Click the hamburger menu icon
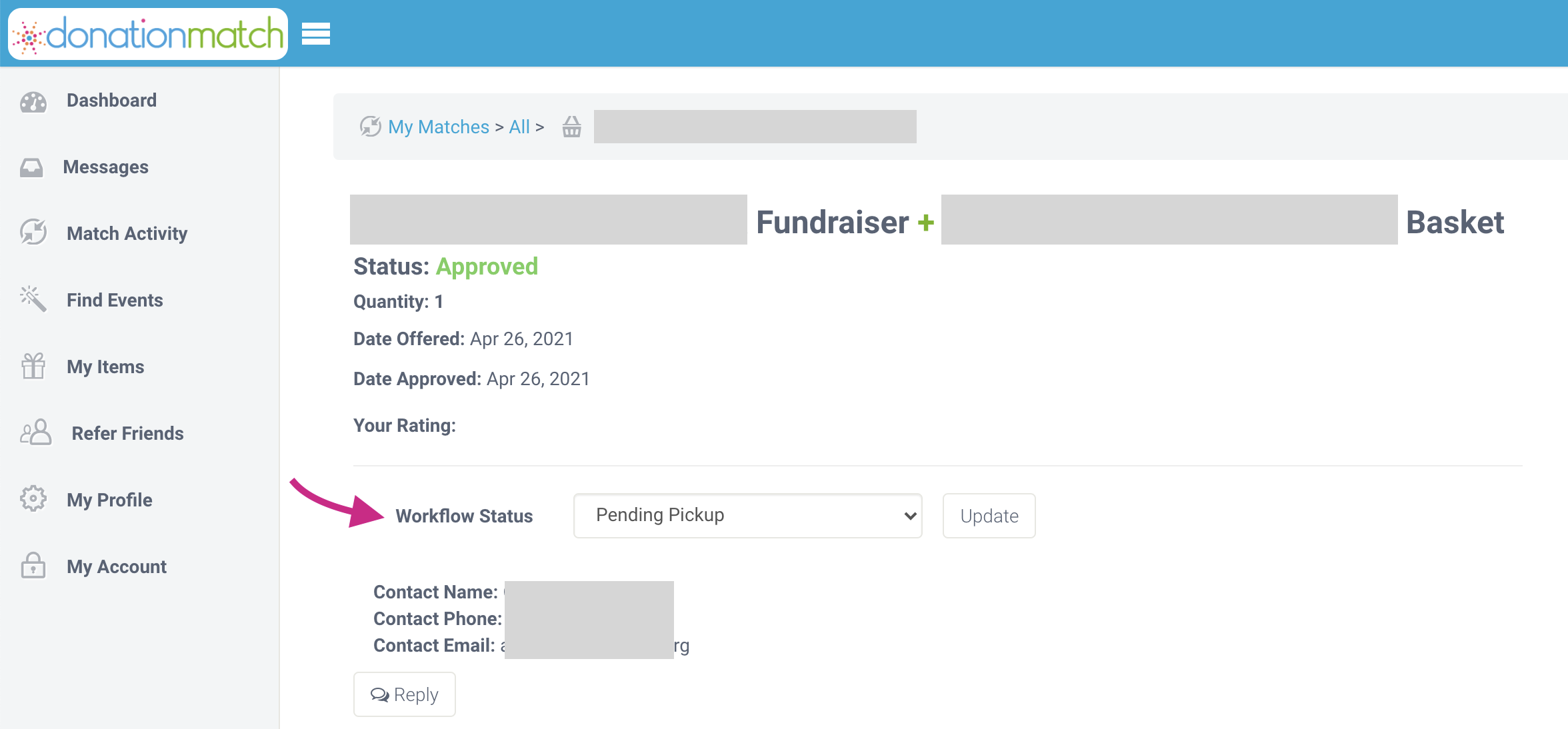1568x729 pixels. coord(315,33)
